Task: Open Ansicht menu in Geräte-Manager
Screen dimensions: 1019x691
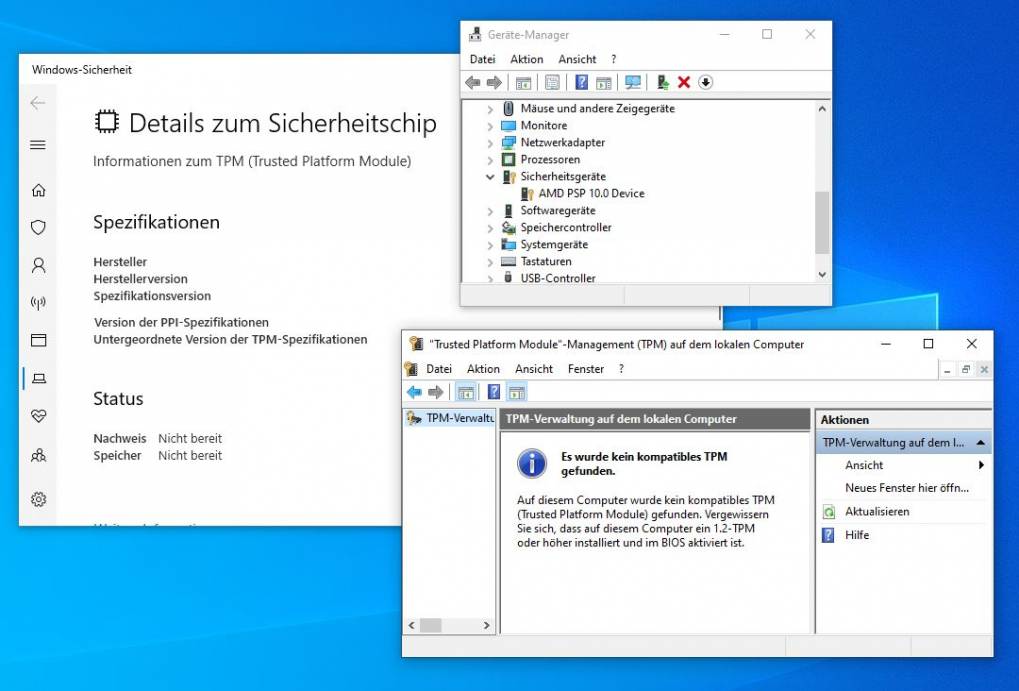Action: 577,59
